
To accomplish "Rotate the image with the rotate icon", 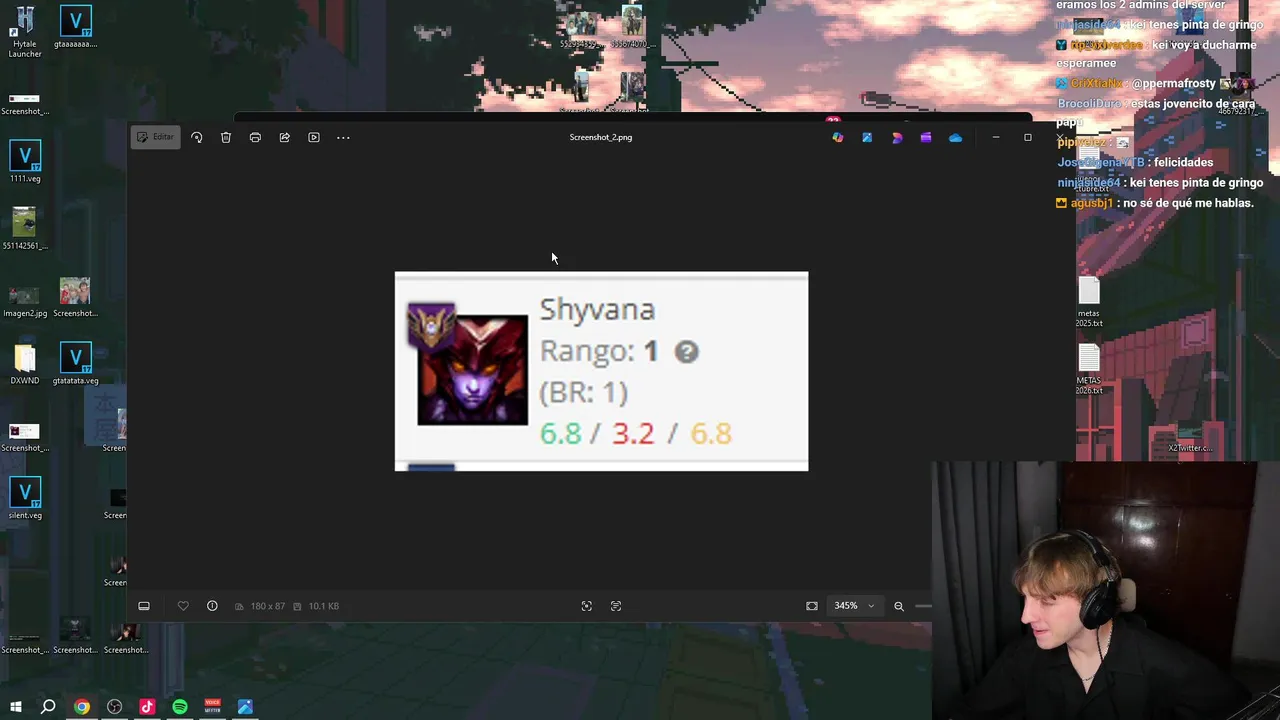I will click(x=197, y=137).
